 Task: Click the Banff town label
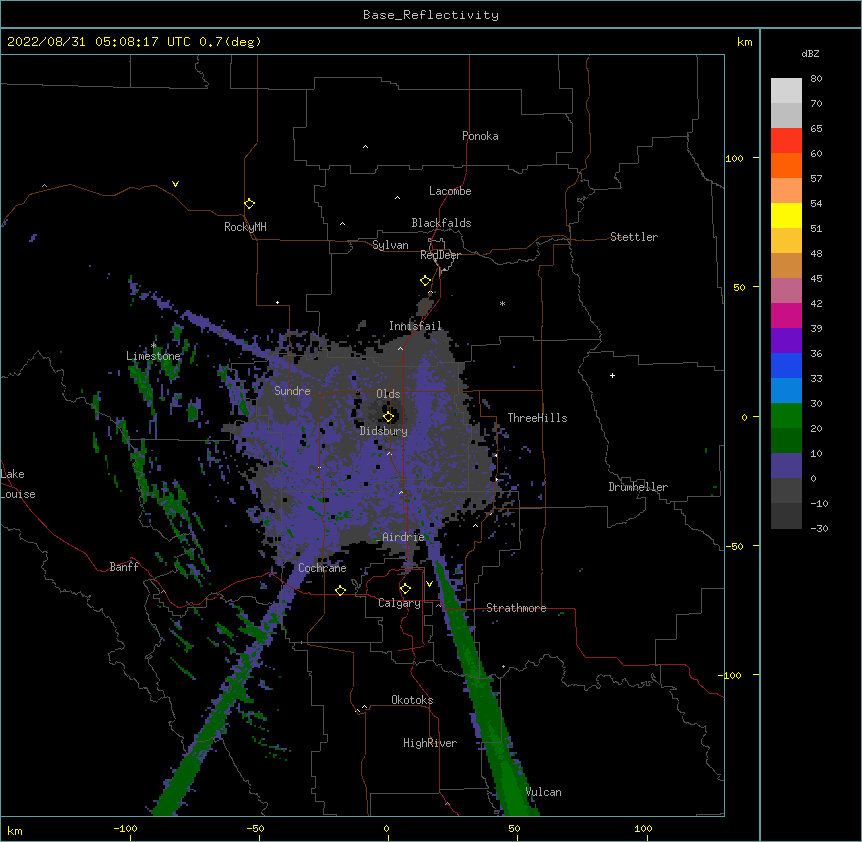(x=124, y=567)
